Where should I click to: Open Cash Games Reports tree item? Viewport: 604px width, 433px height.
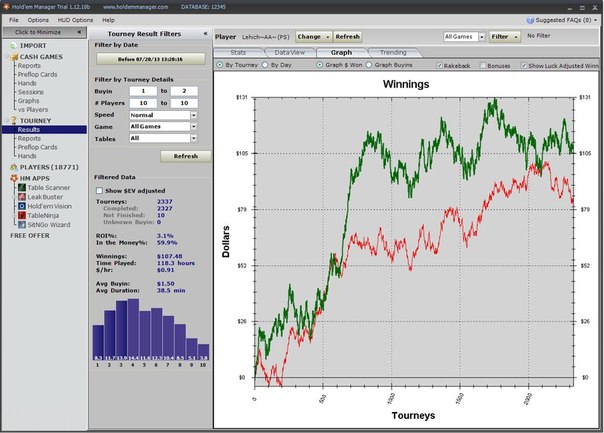pyautogui.click(x=29, y=66)
